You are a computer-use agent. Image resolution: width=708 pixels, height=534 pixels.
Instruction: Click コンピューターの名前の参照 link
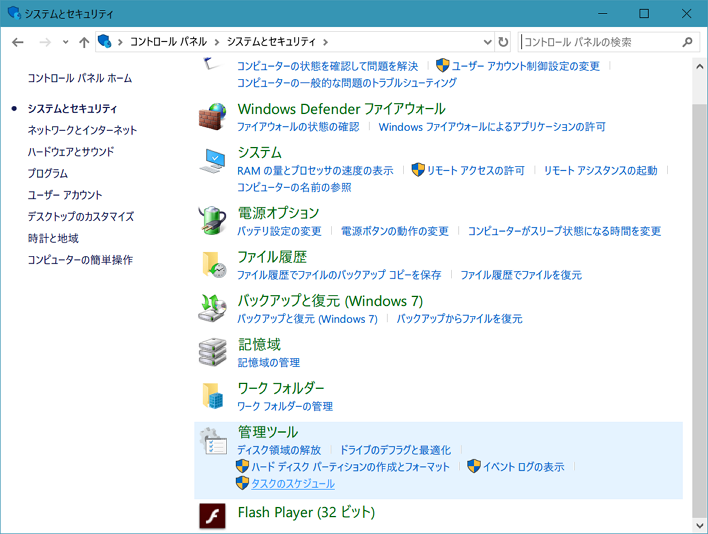coord(294,187)
